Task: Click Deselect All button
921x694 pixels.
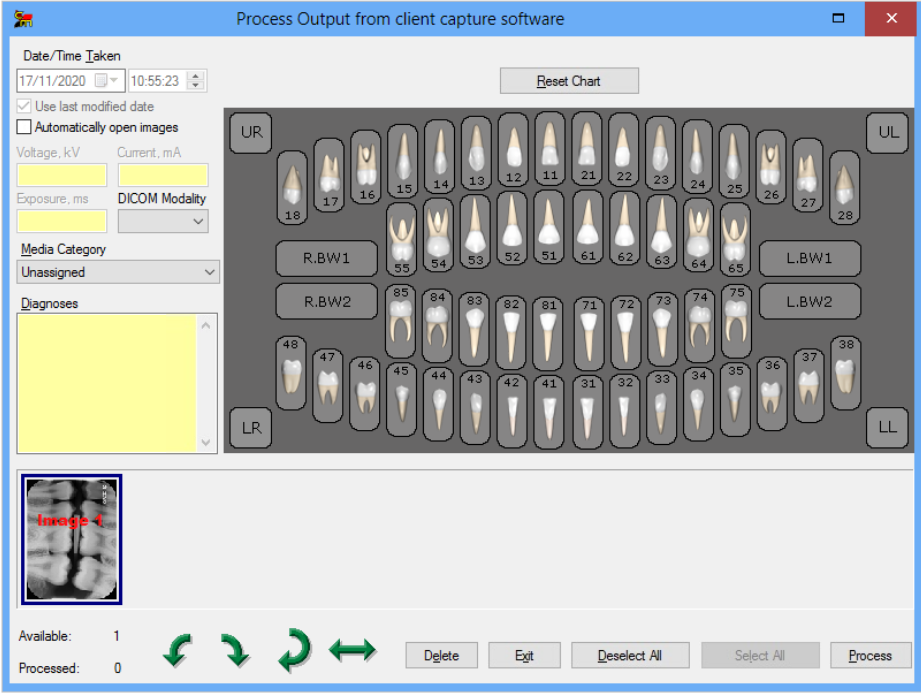Action: coord(630,655)
